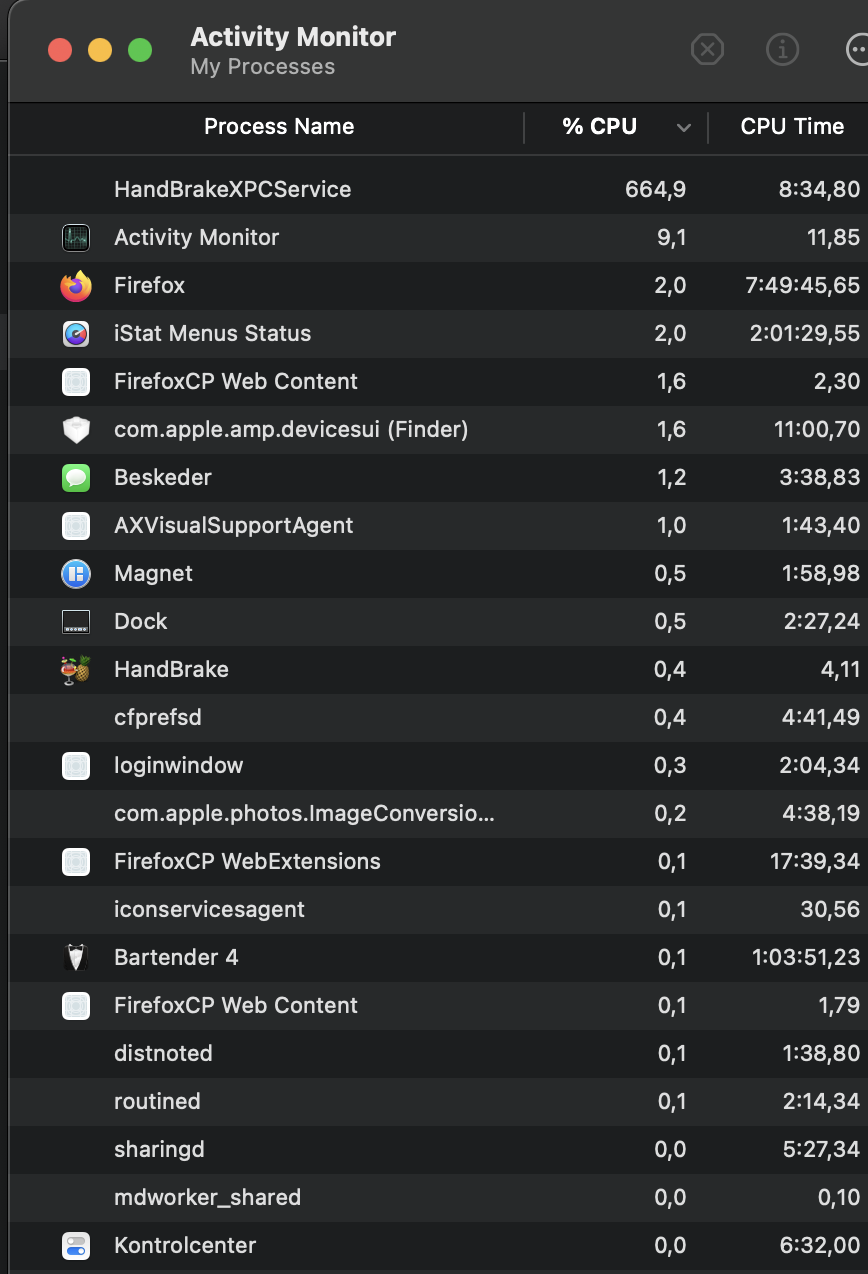Click the Activity Monitor window title
This screenshot has height=1274, width=868.
(293, 37)
